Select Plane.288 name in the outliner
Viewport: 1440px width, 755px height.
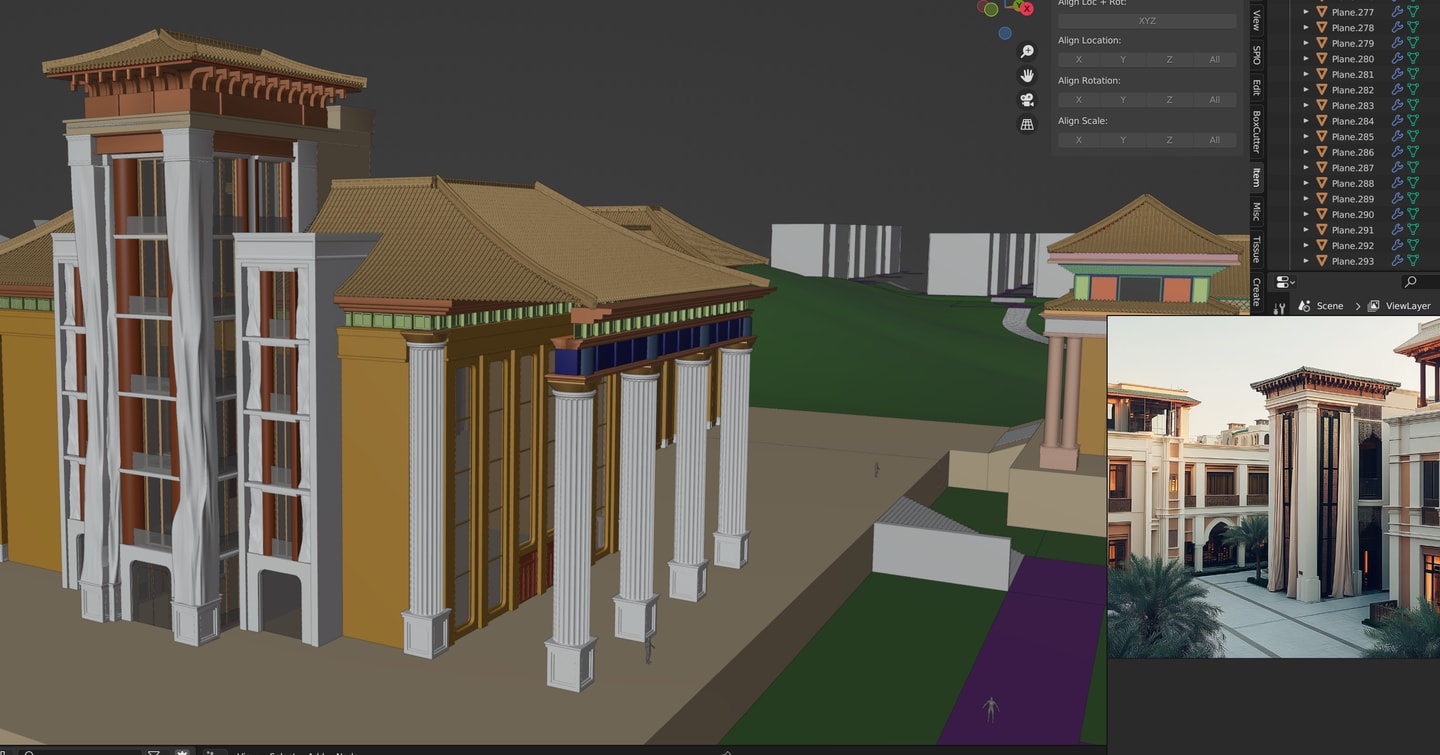[1353, 183]
